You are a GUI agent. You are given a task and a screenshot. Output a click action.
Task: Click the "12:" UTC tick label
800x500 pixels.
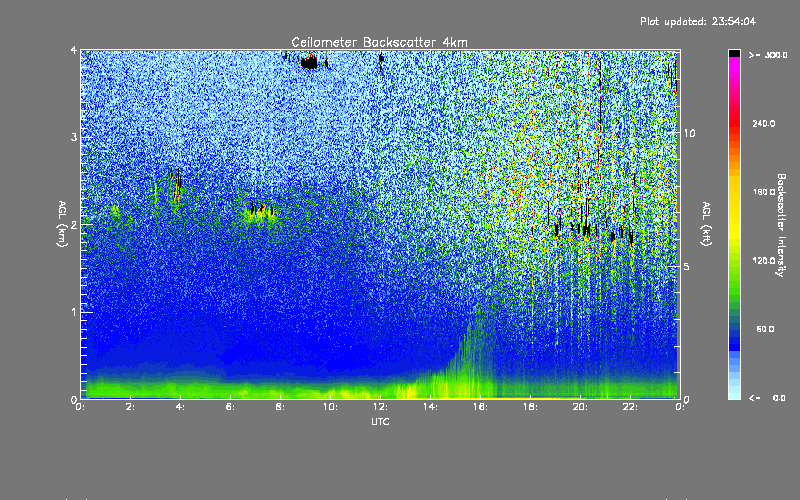[380, 407]
